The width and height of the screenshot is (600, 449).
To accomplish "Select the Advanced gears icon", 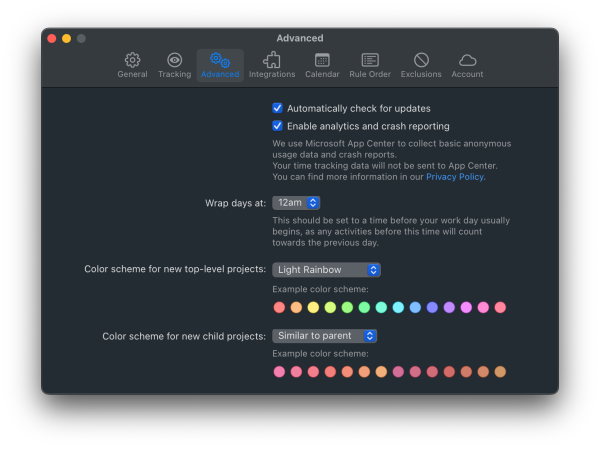I will tap(220, 61).
